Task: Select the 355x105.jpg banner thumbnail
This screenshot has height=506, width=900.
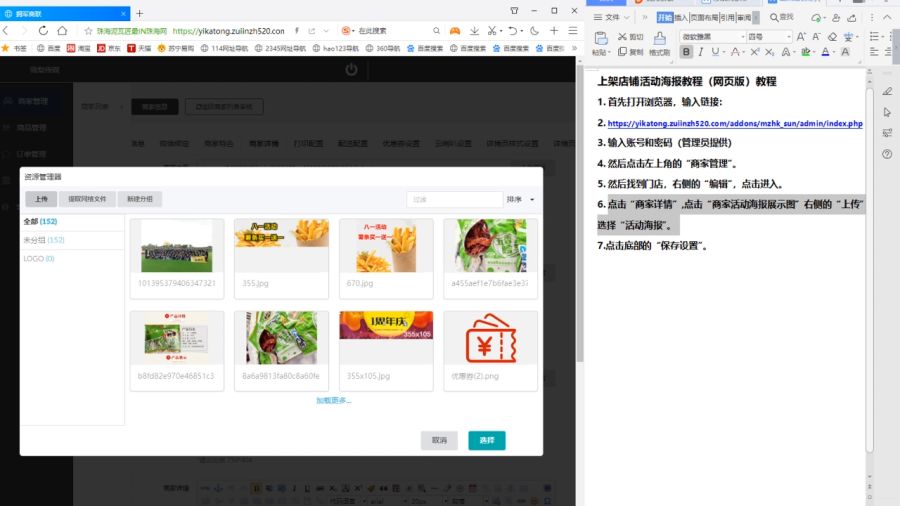Action: click(386, 351)
